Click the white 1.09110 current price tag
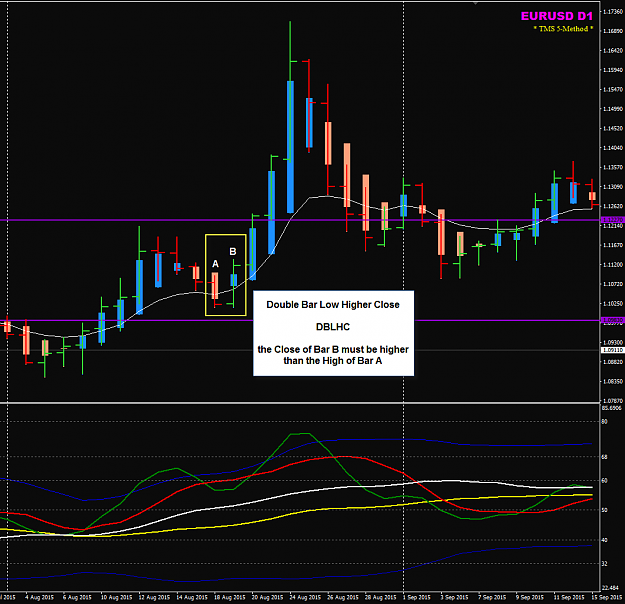 612,350
